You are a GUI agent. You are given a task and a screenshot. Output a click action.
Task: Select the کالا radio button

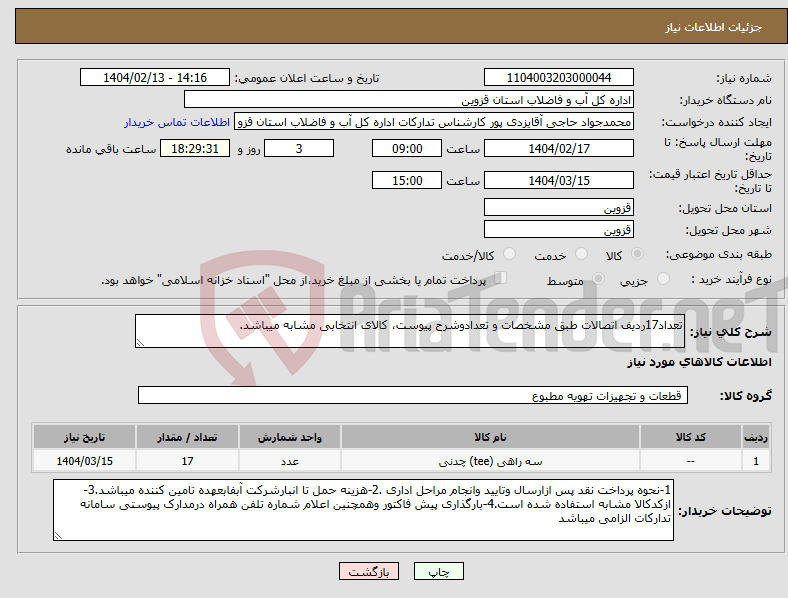637,254
